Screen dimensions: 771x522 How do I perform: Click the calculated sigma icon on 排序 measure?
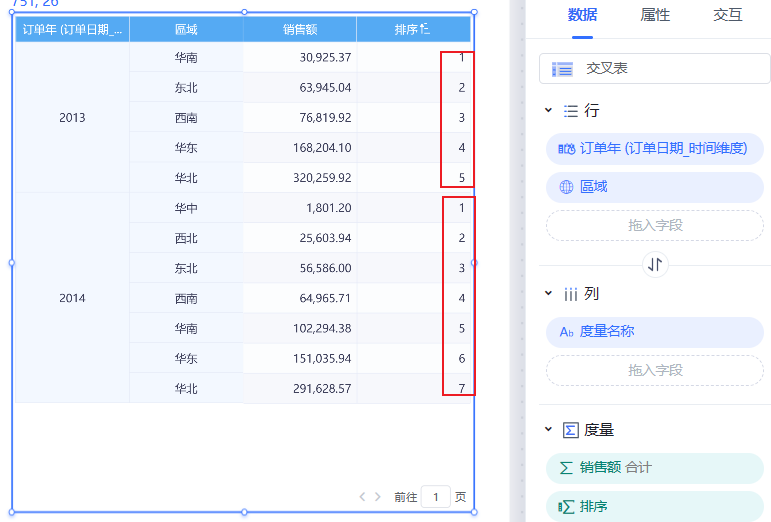pyautogui.click(x=566, y=506)
